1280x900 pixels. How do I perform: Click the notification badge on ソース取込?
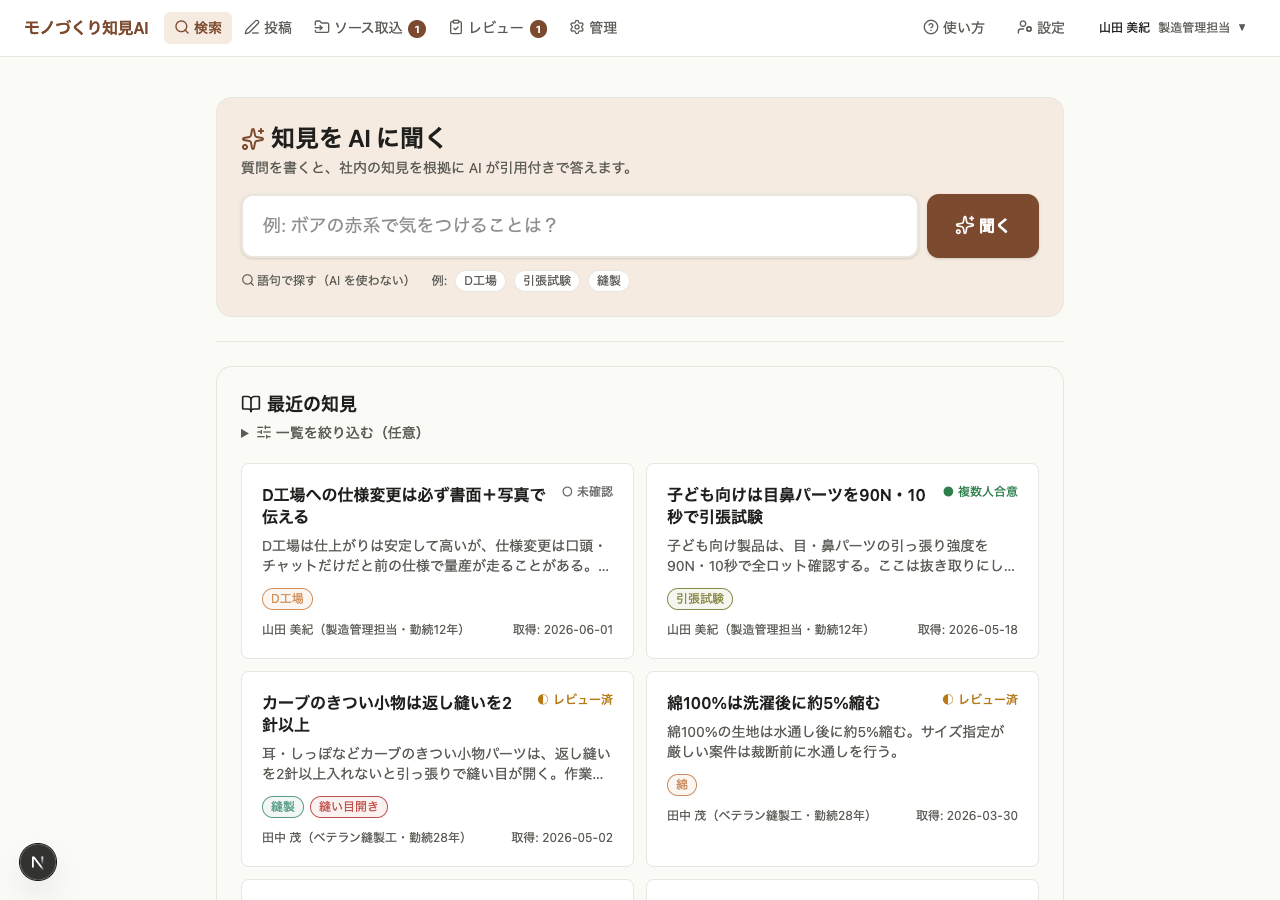[417, 29]
